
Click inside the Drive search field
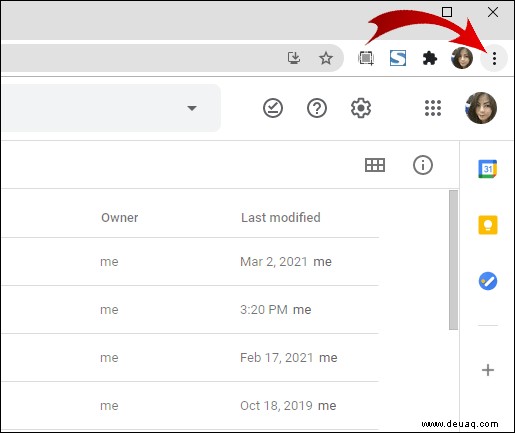click(x=111, y=108)
